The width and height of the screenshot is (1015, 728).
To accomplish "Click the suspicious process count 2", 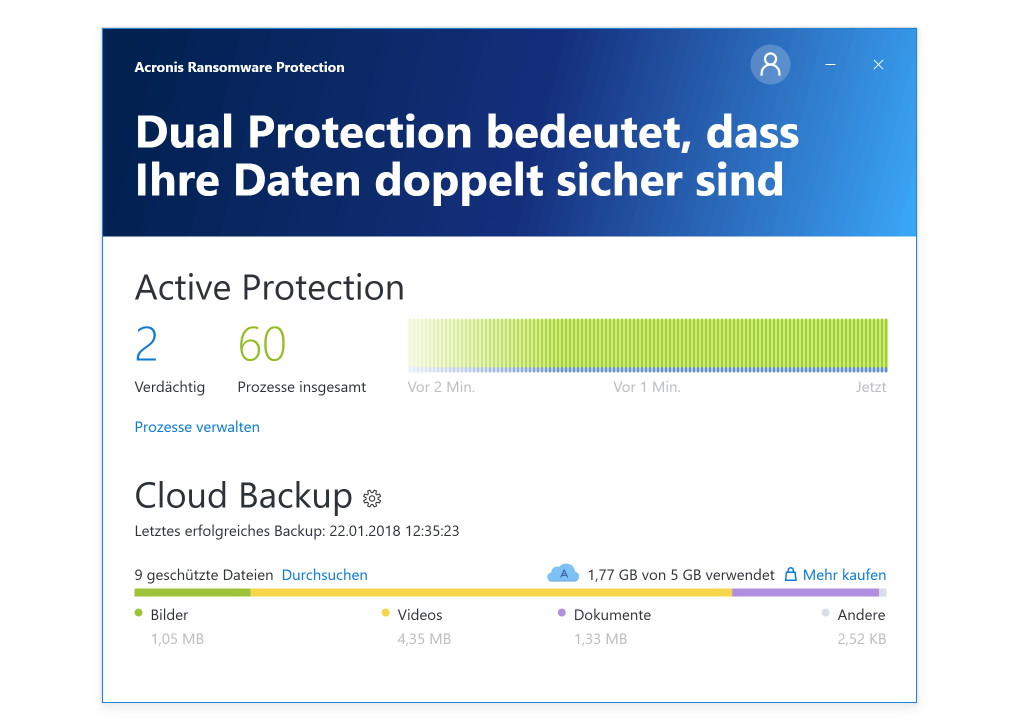I will [146, 344].
